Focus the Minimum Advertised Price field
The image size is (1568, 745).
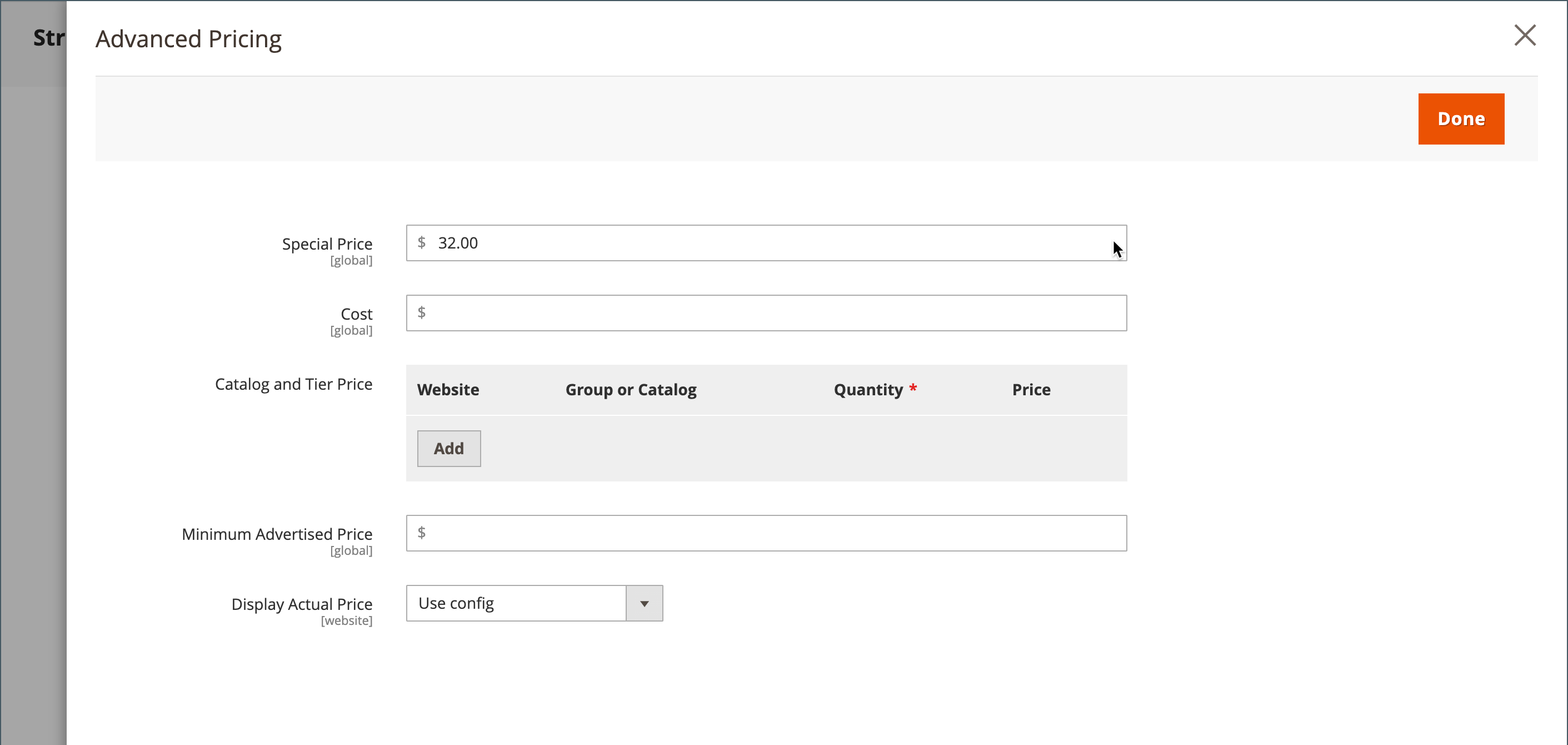click(766, 533)
